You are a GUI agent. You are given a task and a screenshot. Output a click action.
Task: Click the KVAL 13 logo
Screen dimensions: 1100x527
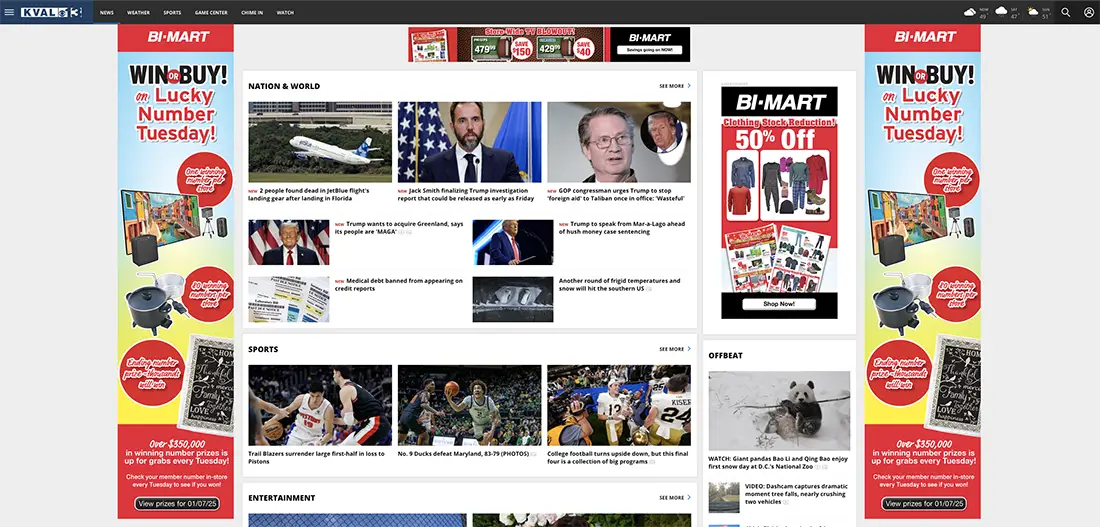[51, 12]
